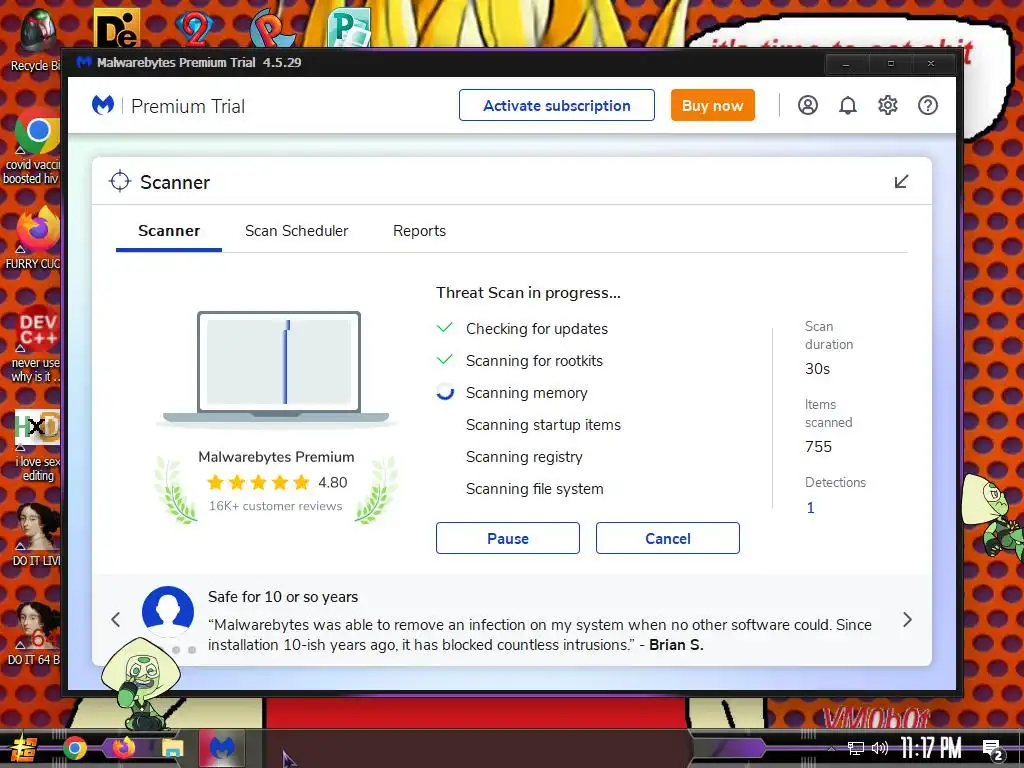
Task: Click 'Scanning memory' step text
Action: (x=526, y=392)
